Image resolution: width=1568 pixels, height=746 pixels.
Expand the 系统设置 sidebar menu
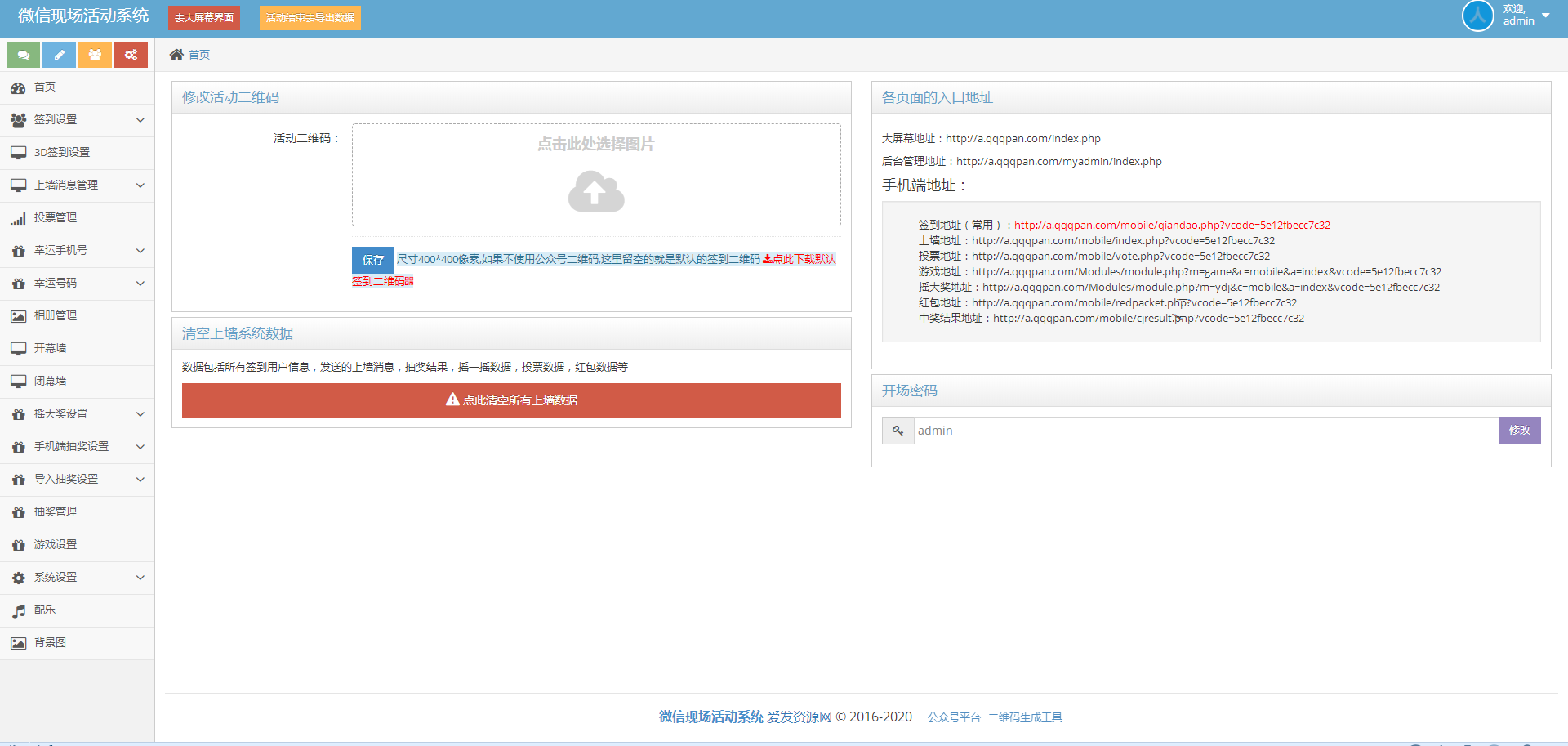(77, 578)
